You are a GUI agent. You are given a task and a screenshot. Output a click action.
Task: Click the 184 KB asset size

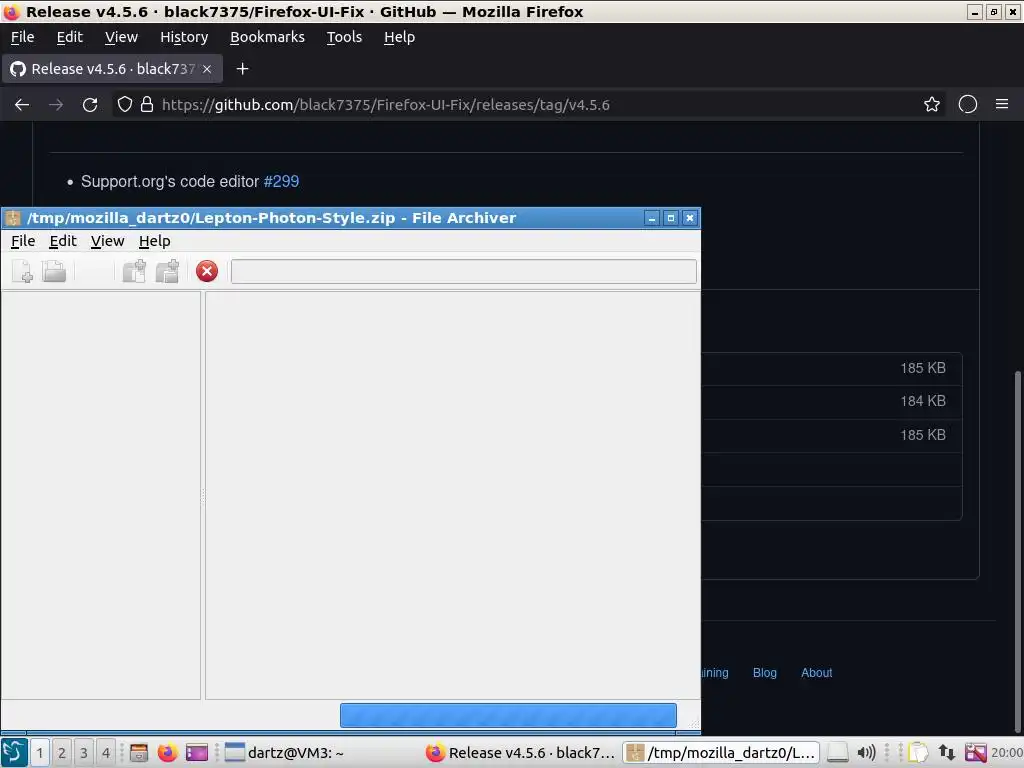coord(923,401)
